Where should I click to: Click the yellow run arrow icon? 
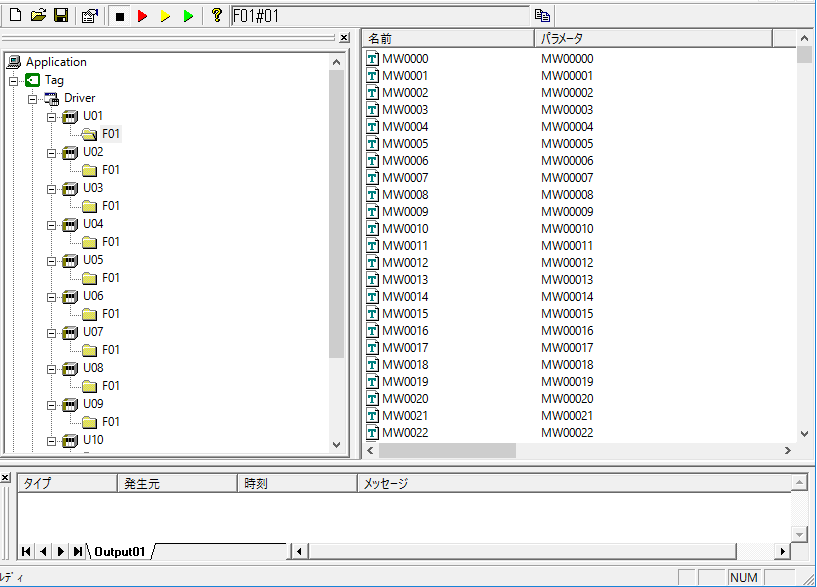point(164,15)
